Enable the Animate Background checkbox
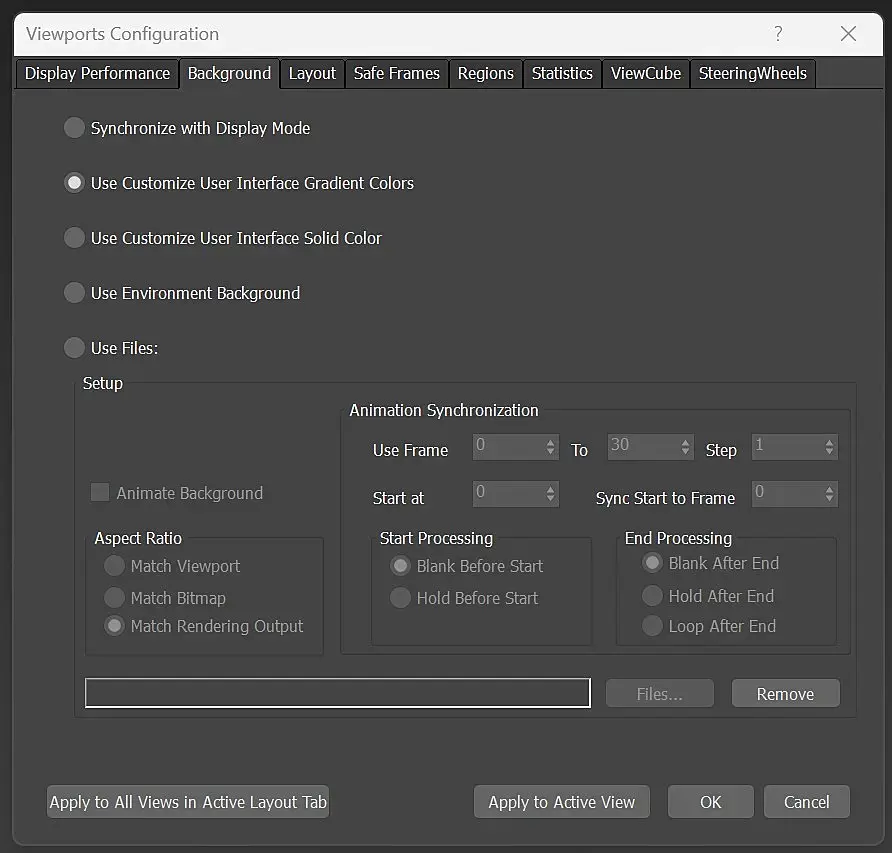This screenshot has height=853, width=892. (x=100, y=493)
